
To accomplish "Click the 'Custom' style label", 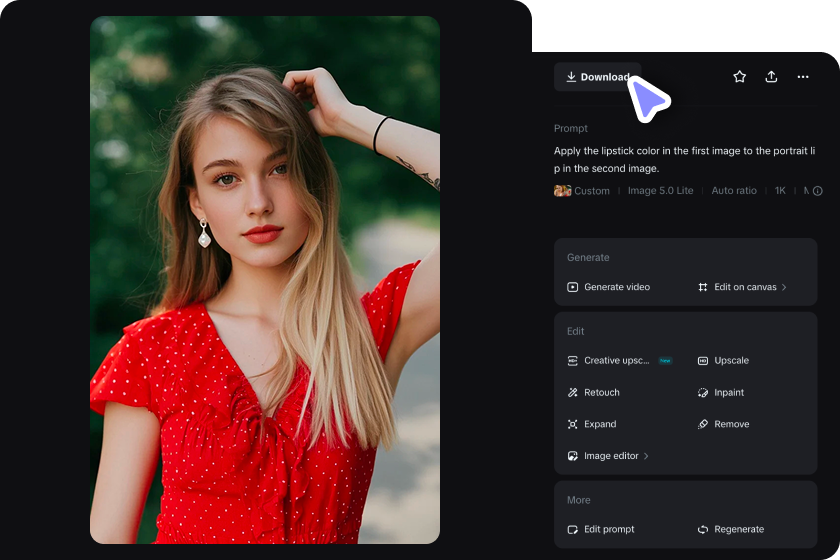I will (592, 191).
